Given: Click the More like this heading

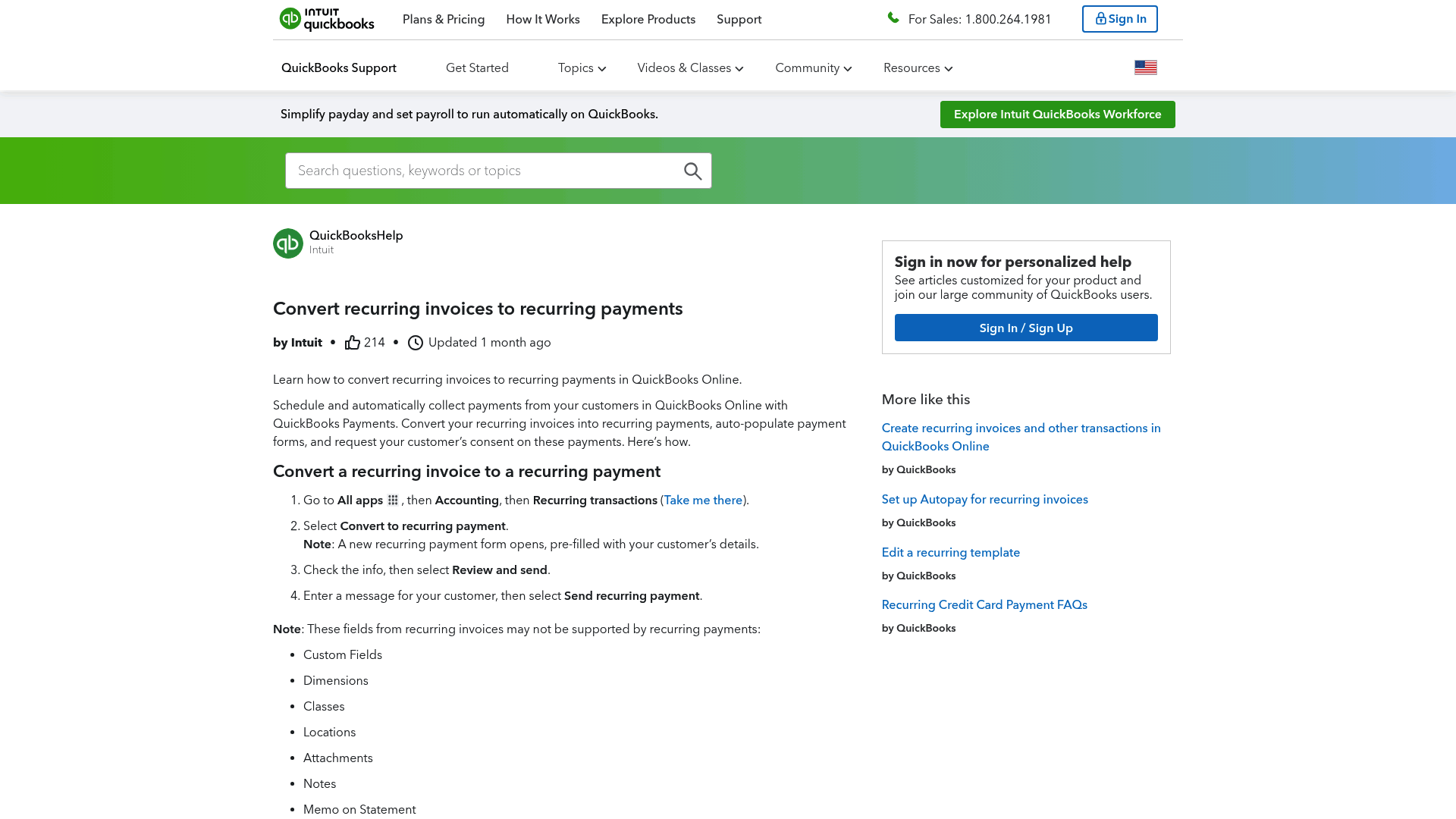Looking at the screenshot, I should tap(925, 400).
